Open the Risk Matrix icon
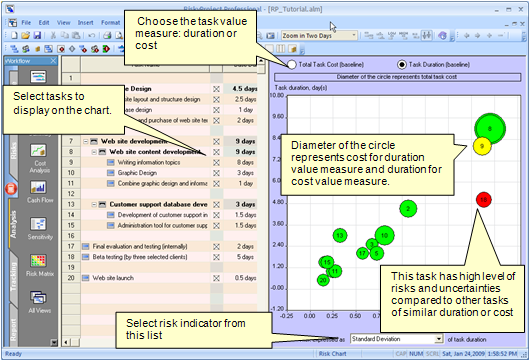530x361 pixels. pos(39,261)
